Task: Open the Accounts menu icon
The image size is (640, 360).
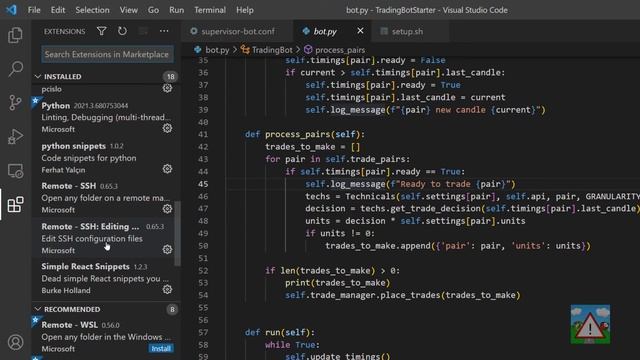Action: click(x=16, y=342)
